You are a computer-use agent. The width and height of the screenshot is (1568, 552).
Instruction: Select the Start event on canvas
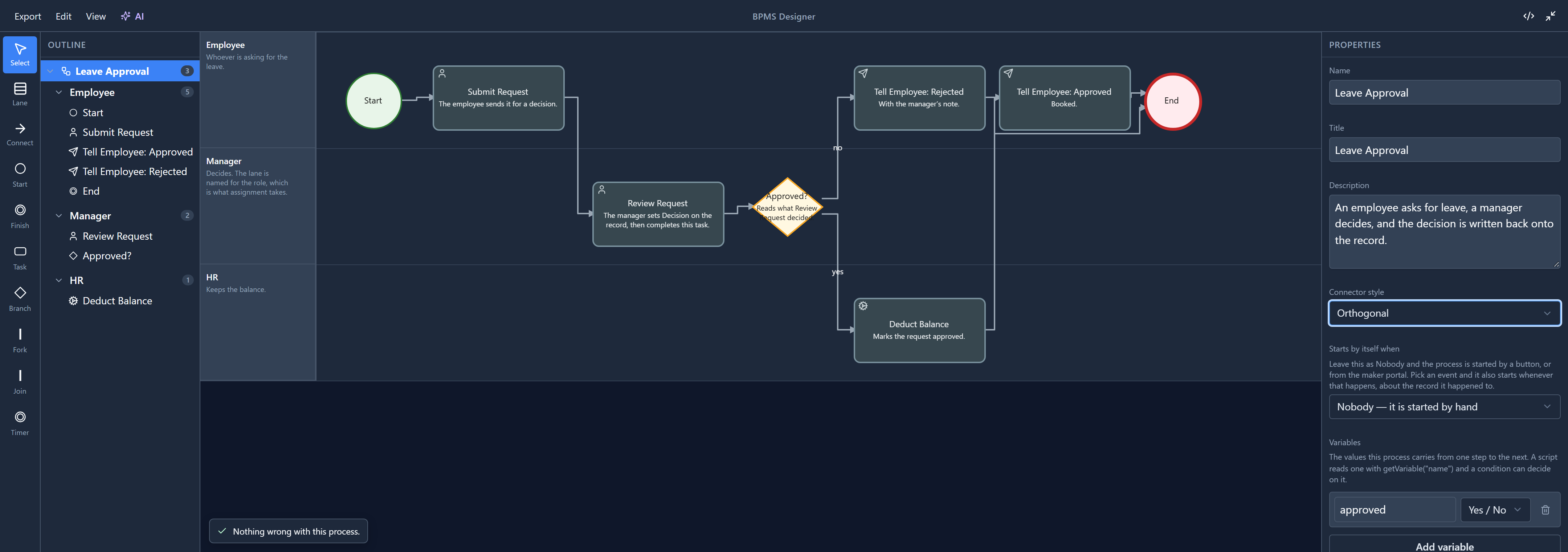coord(373,101)
